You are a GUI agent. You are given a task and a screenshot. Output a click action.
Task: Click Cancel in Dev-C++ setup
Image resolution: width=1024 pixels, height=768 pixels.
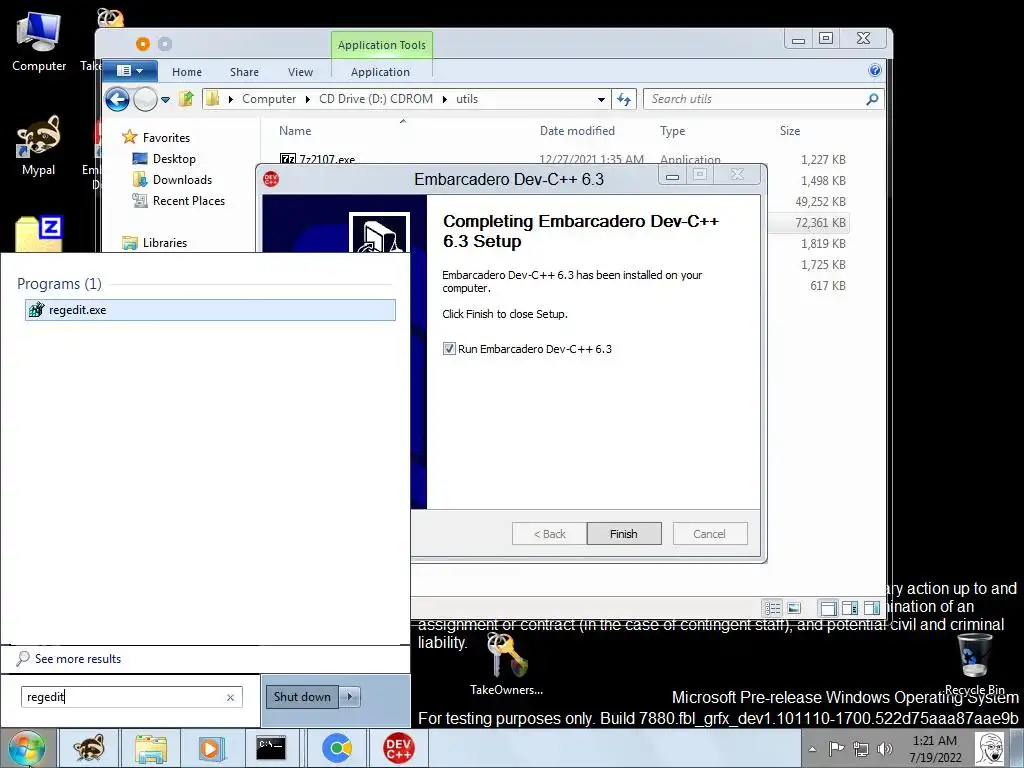coord(709,534)
